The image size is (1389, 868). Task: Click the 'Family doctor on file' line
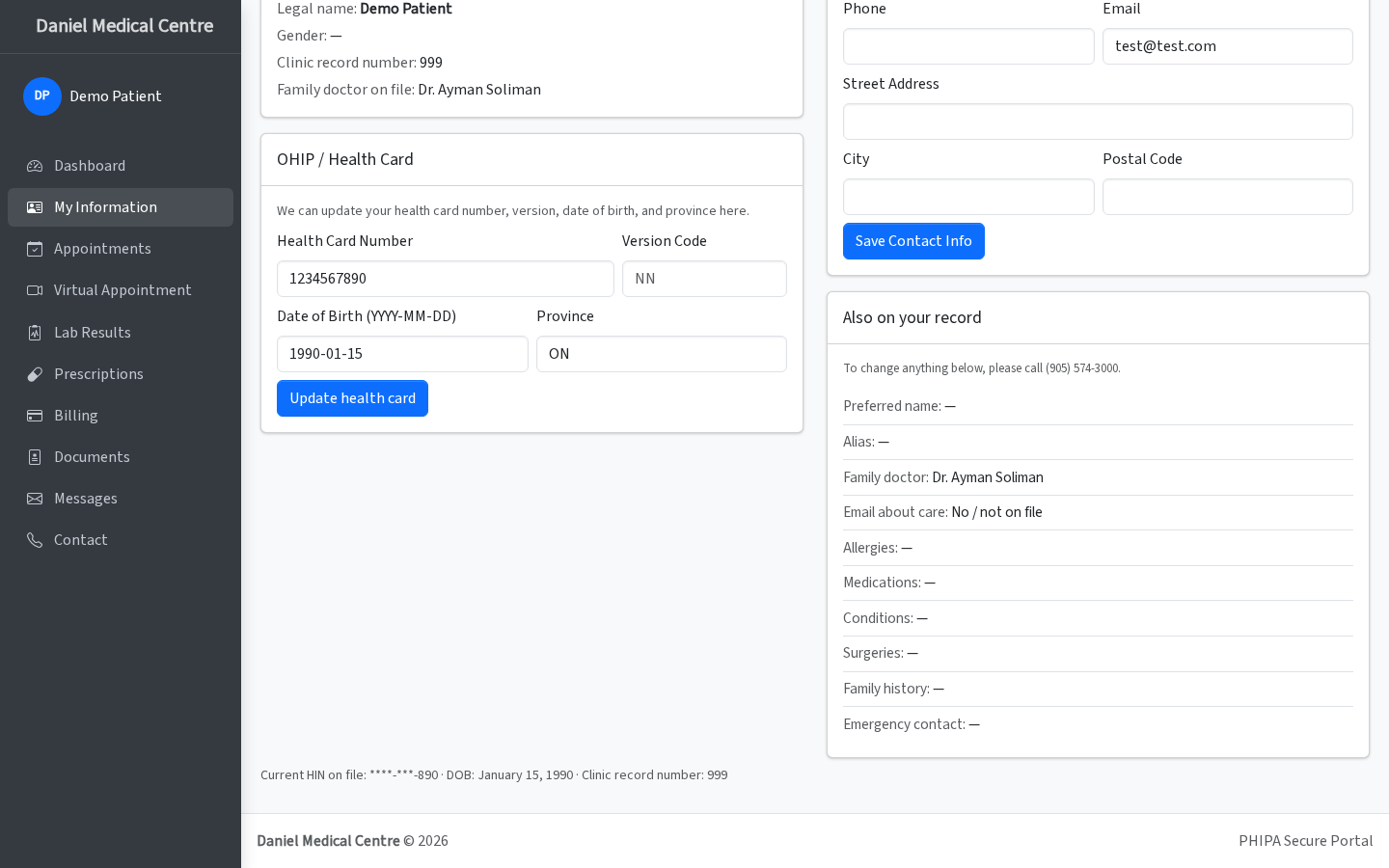point(409,90)
